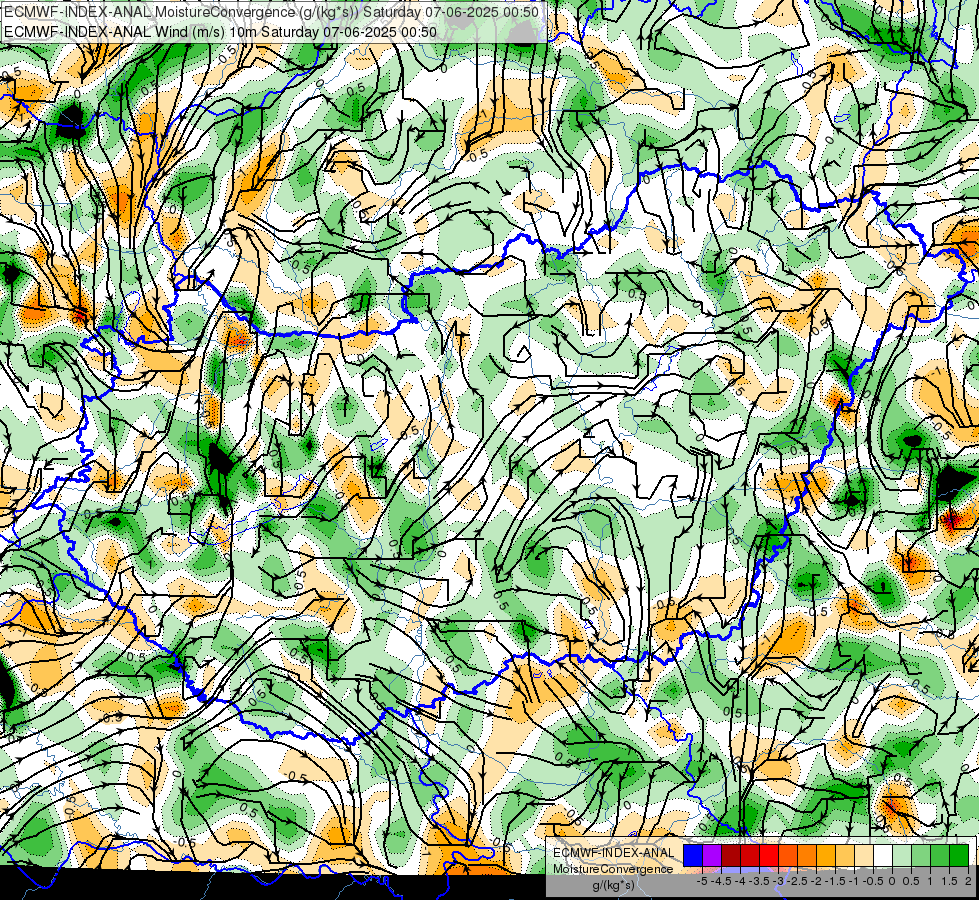Click the MoistureConvergence title line at top
Image resolution: width=979 pixels, height=900 pixels.
270,11
